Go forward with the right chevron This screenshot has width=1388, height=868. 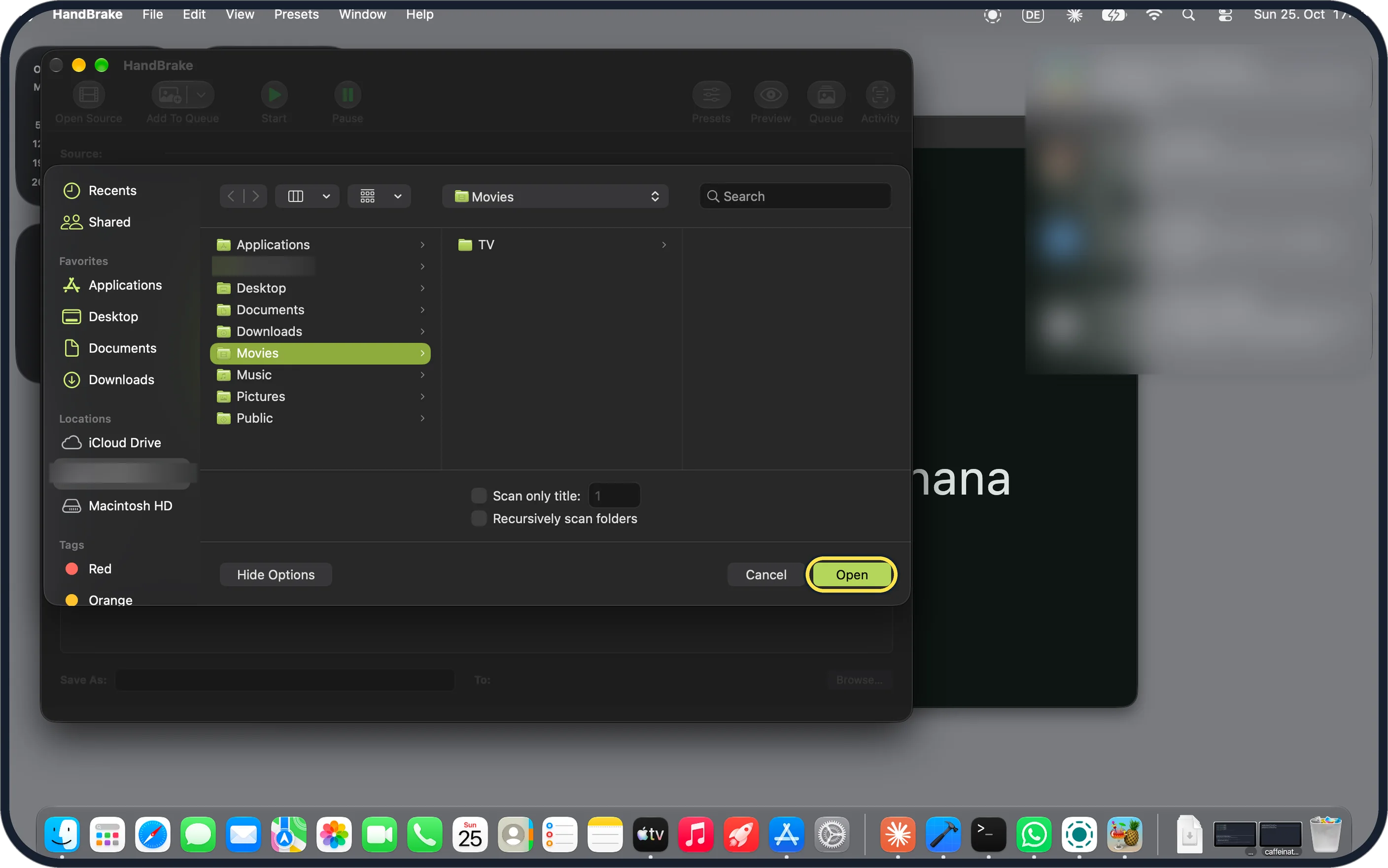(x=255, y=197)
